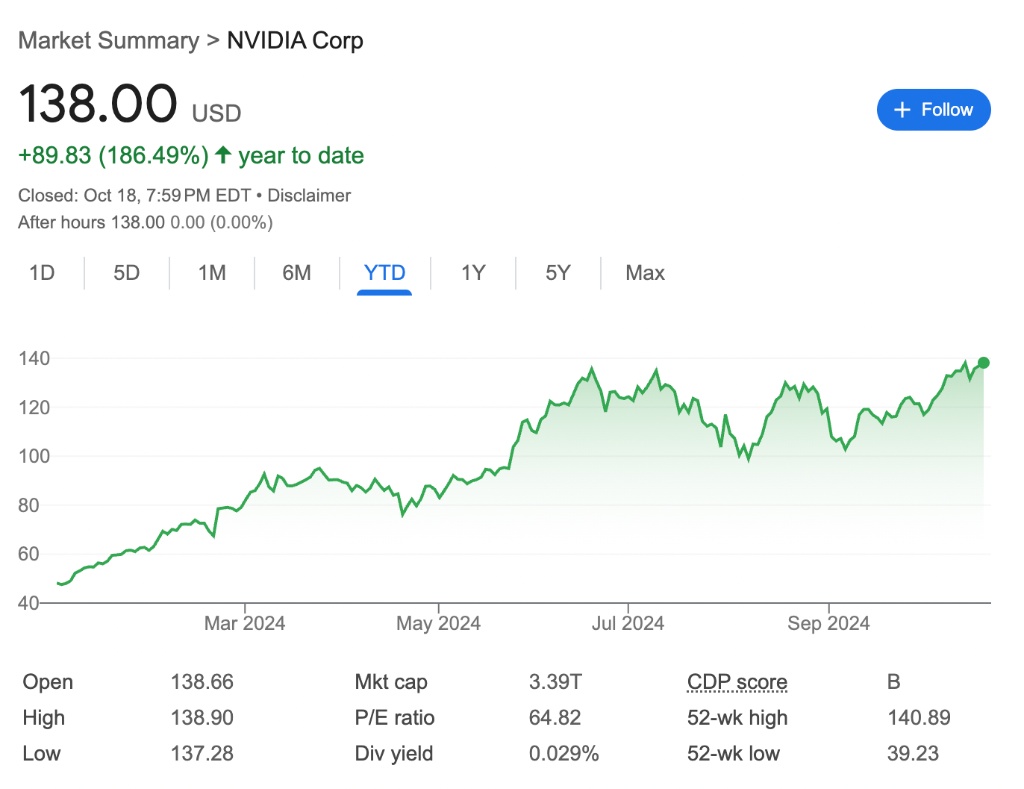Open the 5Y chart view
The width and height of the screenshot is (1024, 789).
[558, 273]
